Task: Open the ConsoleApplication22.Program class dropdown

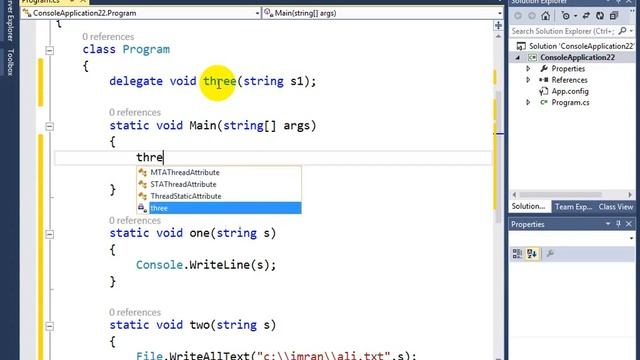Action: click(x=257, y=13)
